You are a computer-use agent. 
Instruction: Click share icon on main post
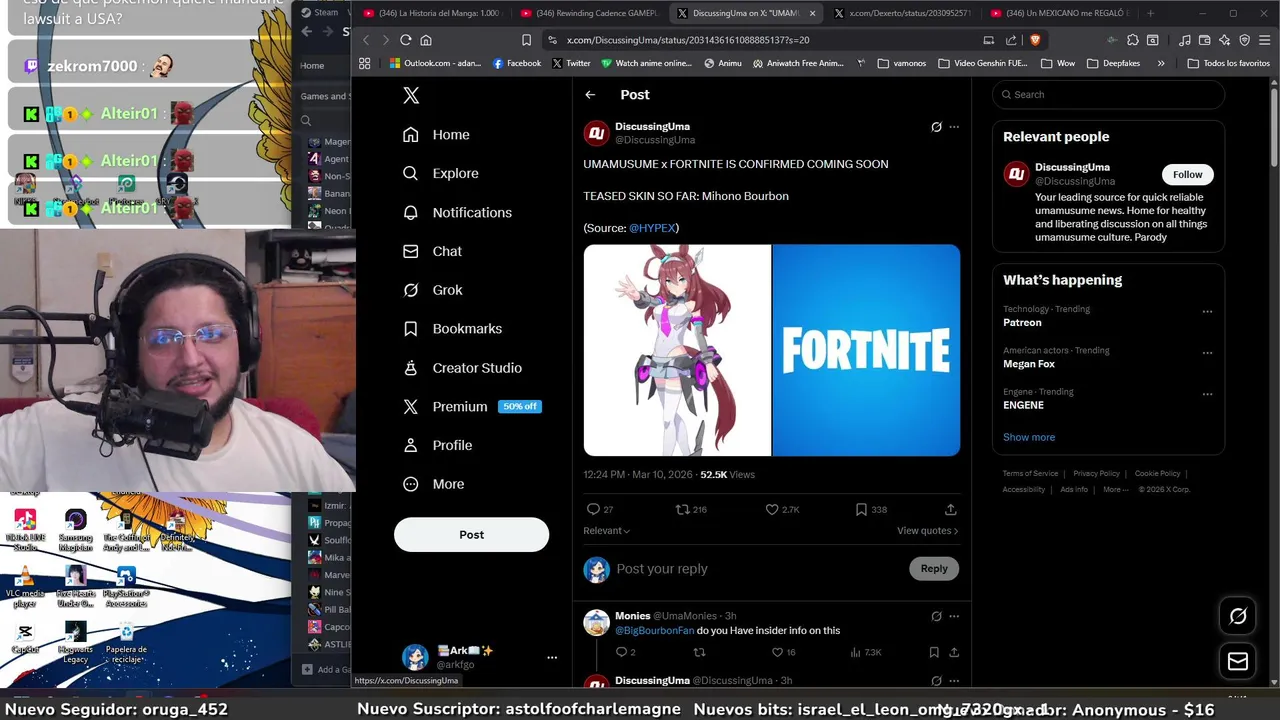coord(951,510)
